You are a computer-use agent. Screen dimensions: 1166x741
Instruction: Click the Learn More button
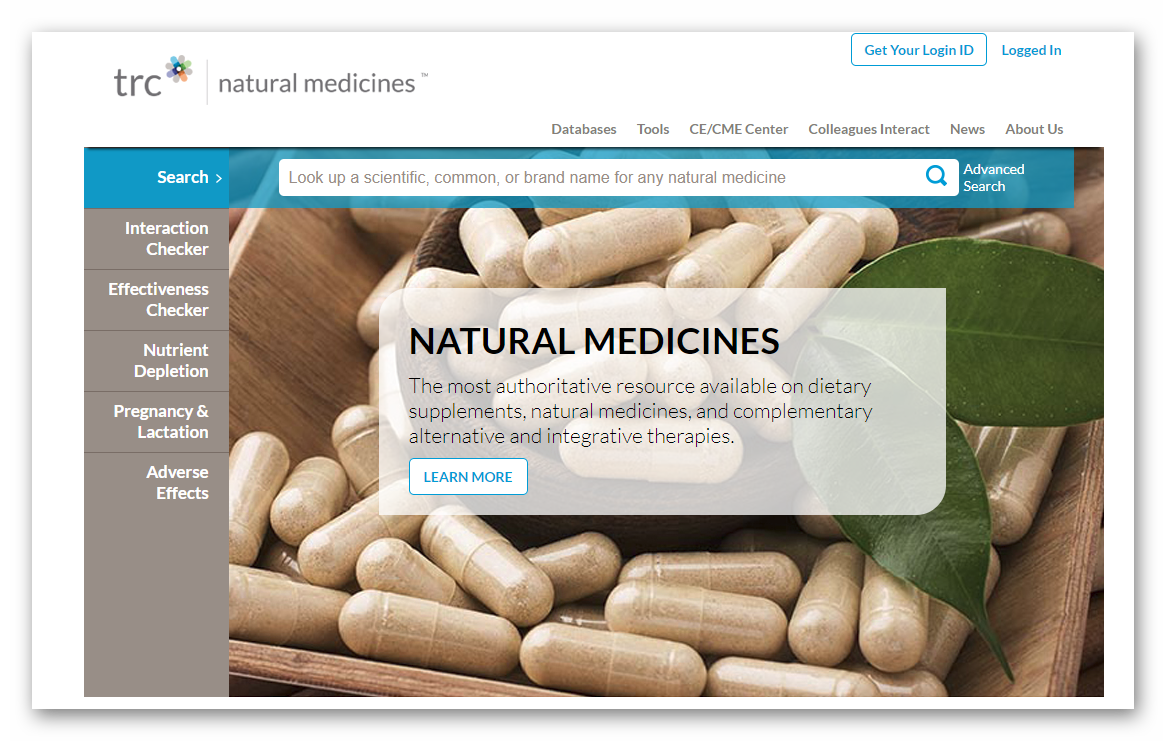(468, 477)
